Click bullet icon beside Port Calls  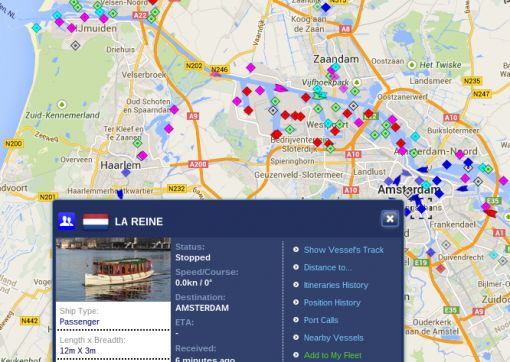coord(296,320)
